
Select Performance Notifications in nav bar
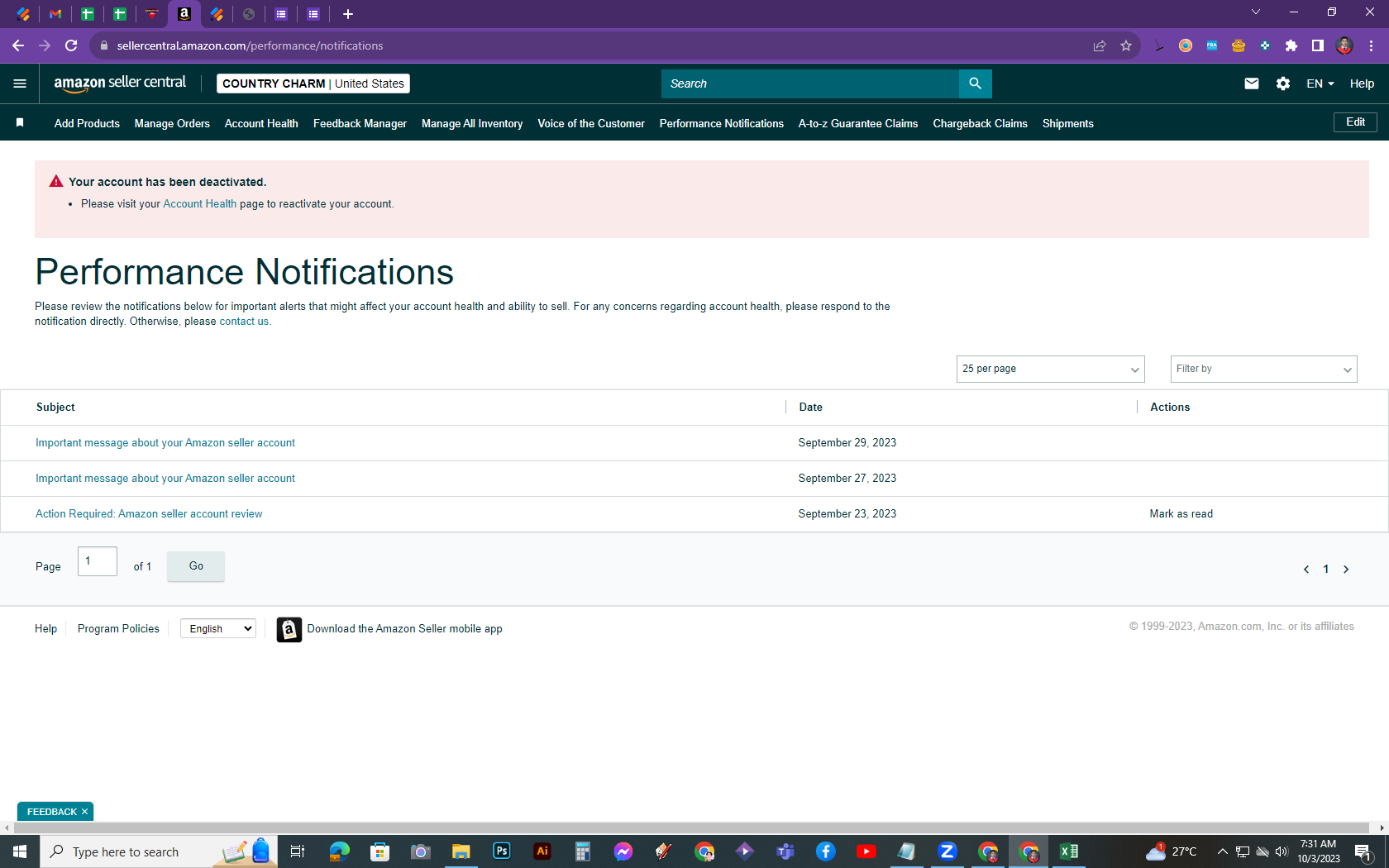(x=722, y=123)
